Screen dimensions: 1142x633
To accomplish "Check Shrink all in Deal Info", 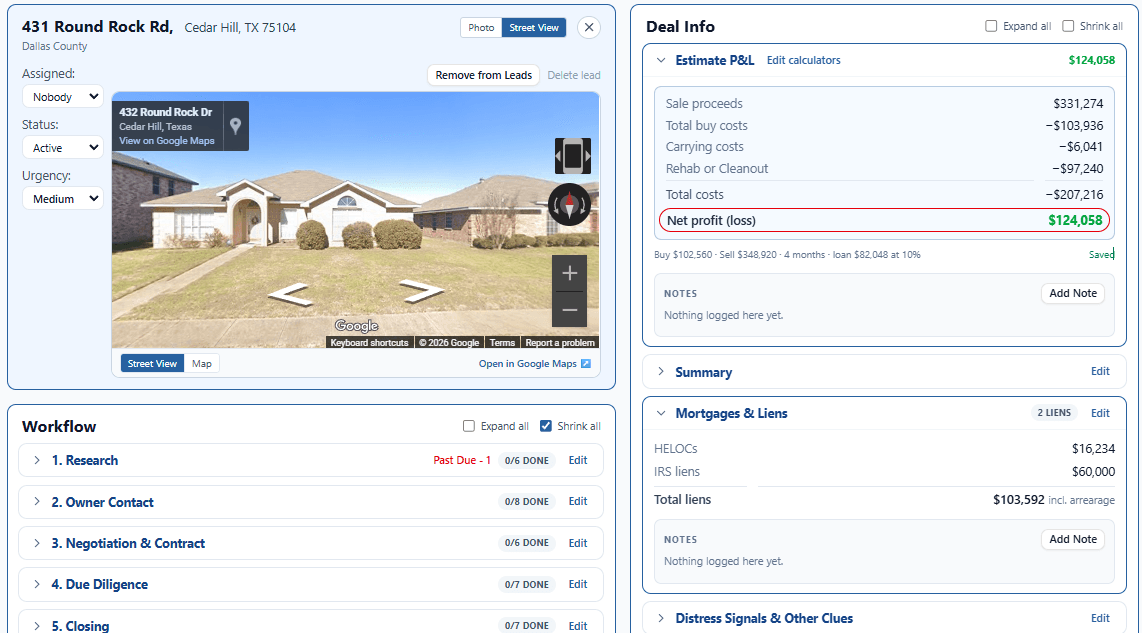I will (1068, 26).
